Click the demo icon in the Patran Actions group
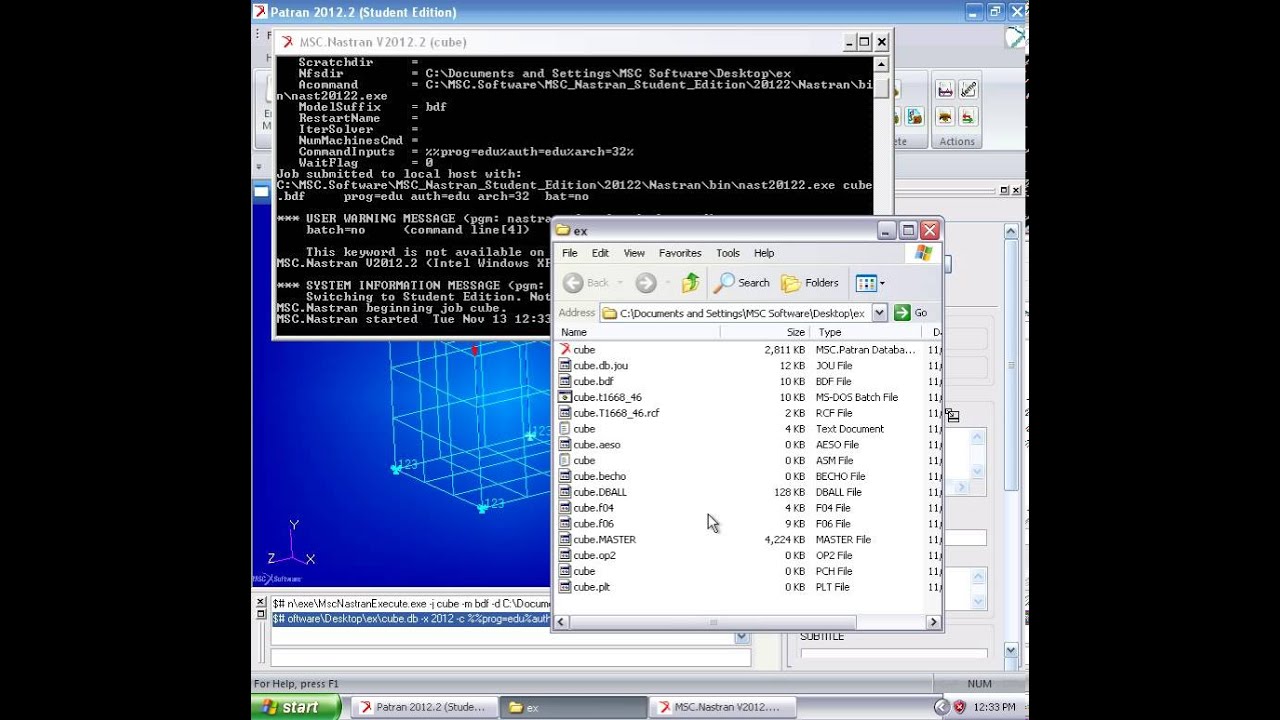The height and width of the screenshot is (720, 1280). [x=968, y=90]
